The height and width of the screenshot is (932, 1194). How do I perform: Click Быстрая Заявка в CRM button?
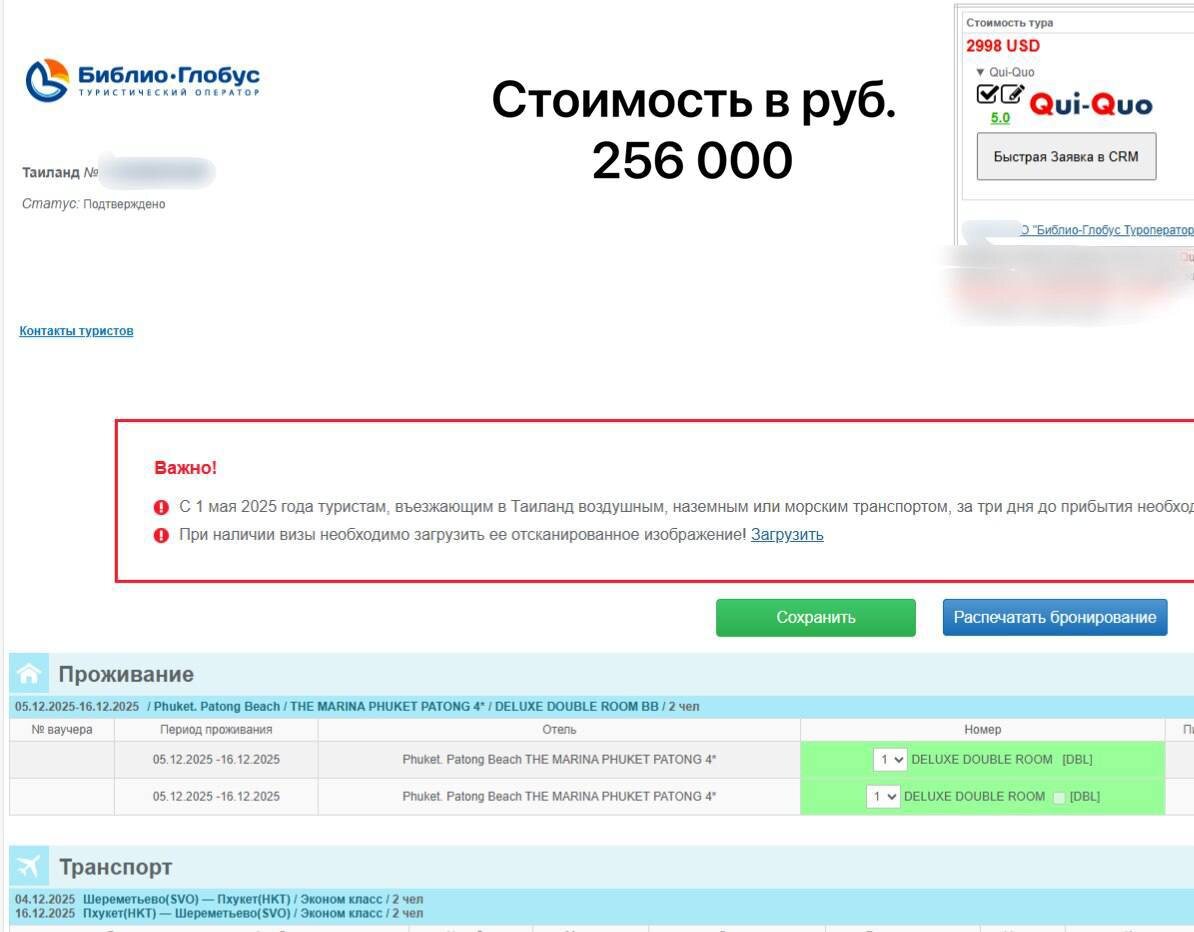pos(1066,157)
